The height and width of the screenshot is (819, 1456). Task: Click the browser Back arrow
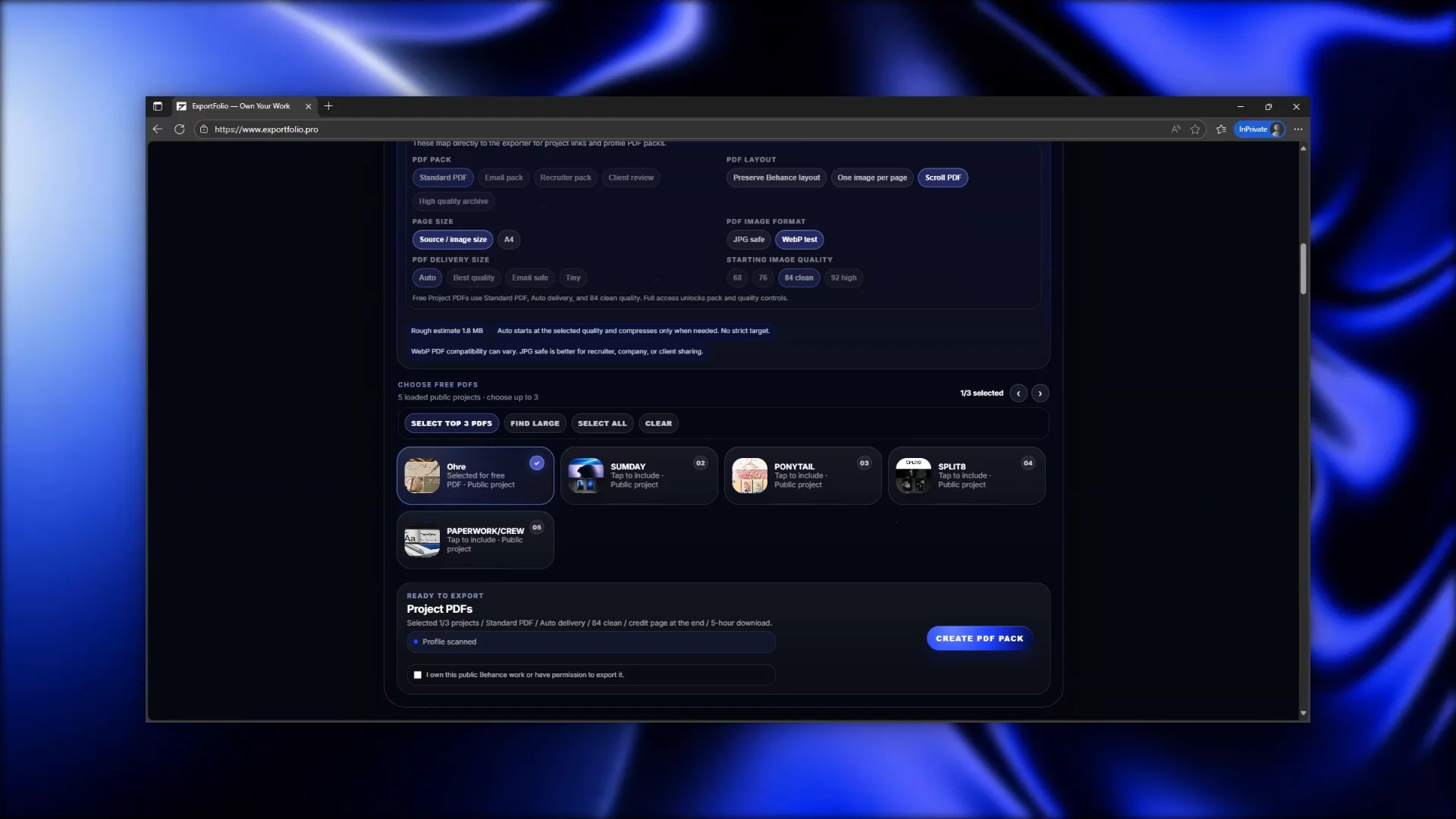click(158, 130)
